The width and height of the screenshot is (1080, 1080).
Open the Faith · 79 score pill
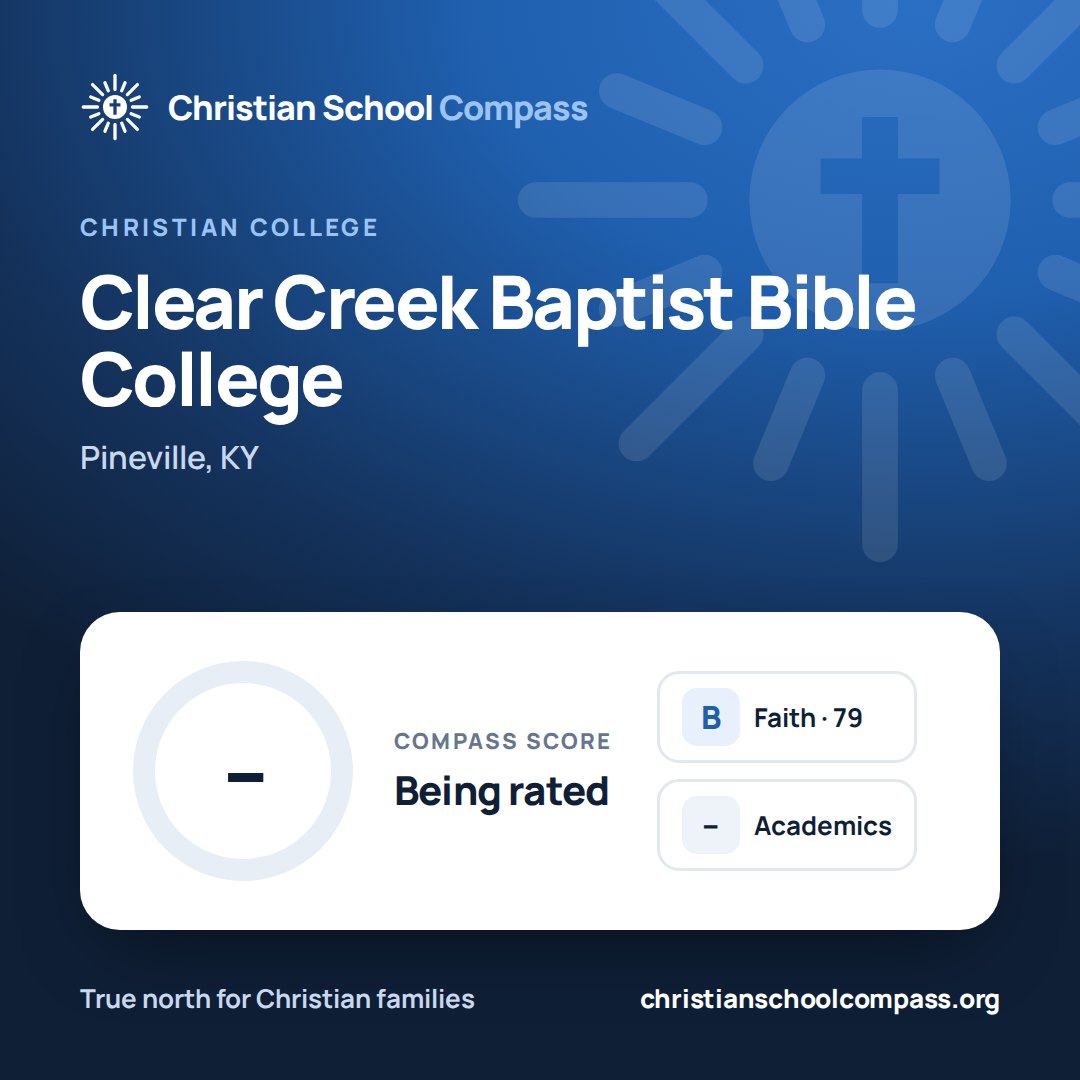787,717
